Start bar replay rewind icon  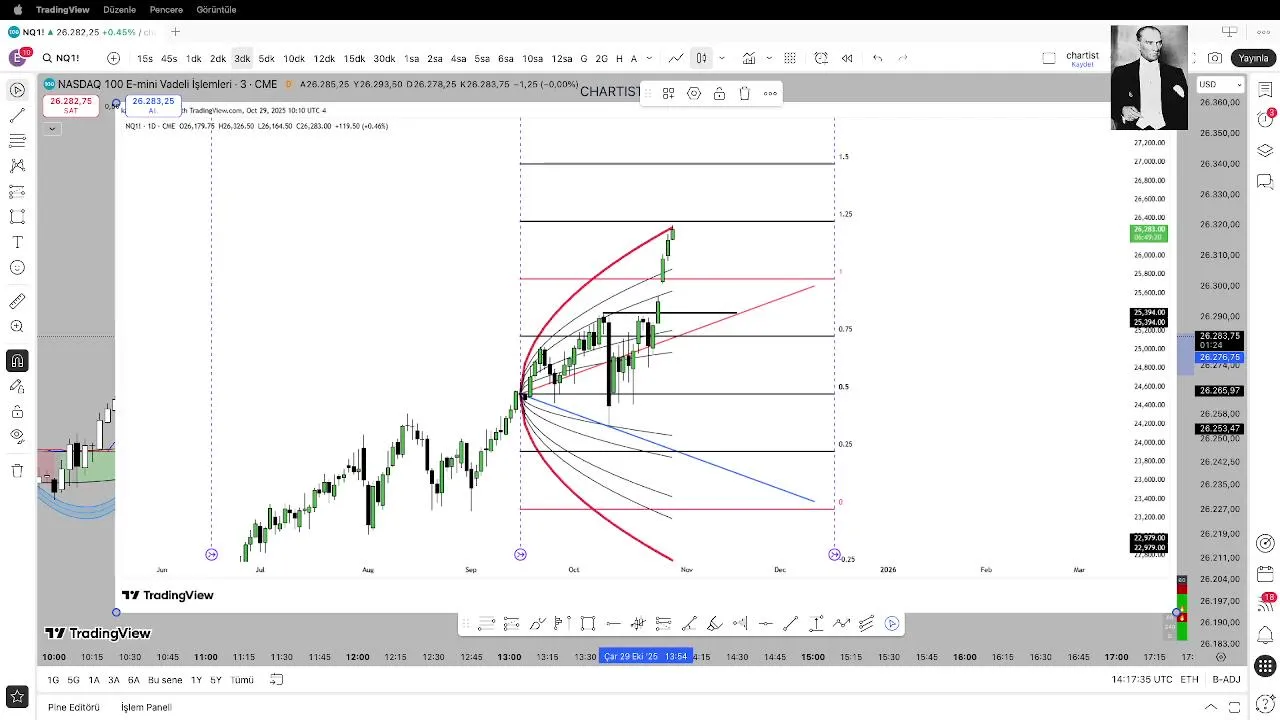[847, 58]
